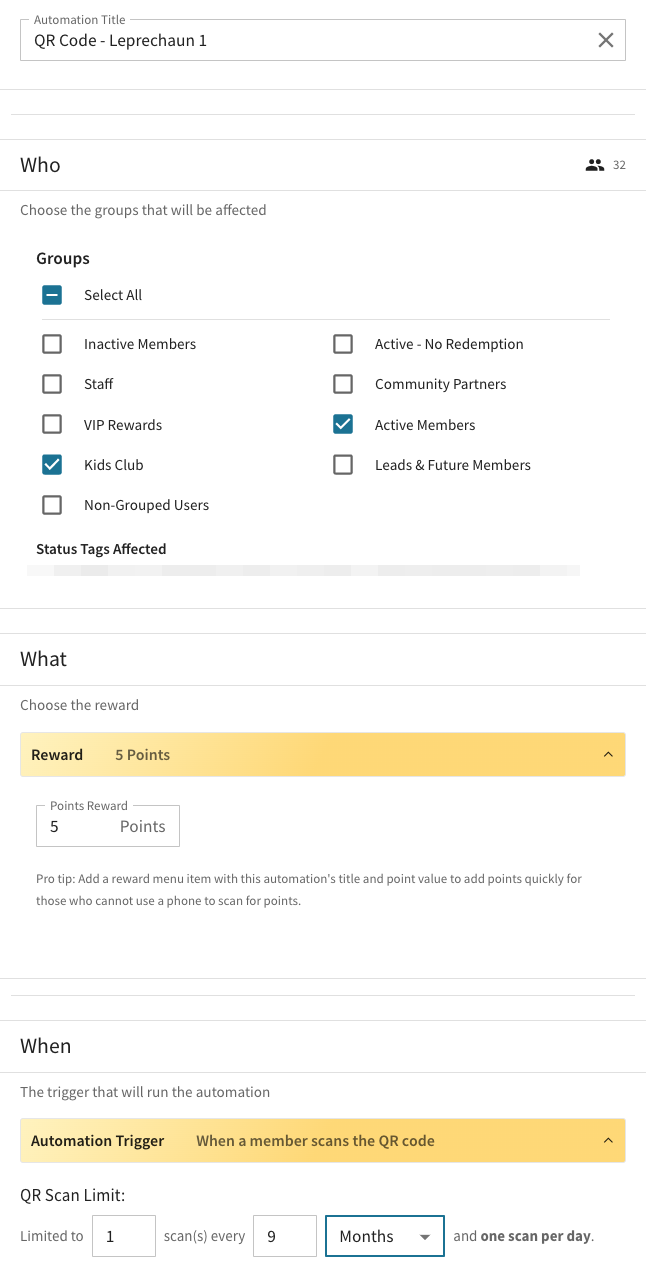The height and width of the screenshot is (1276, 646).
Task: Enable the Community Partners group
Action: tap(343, 384)
